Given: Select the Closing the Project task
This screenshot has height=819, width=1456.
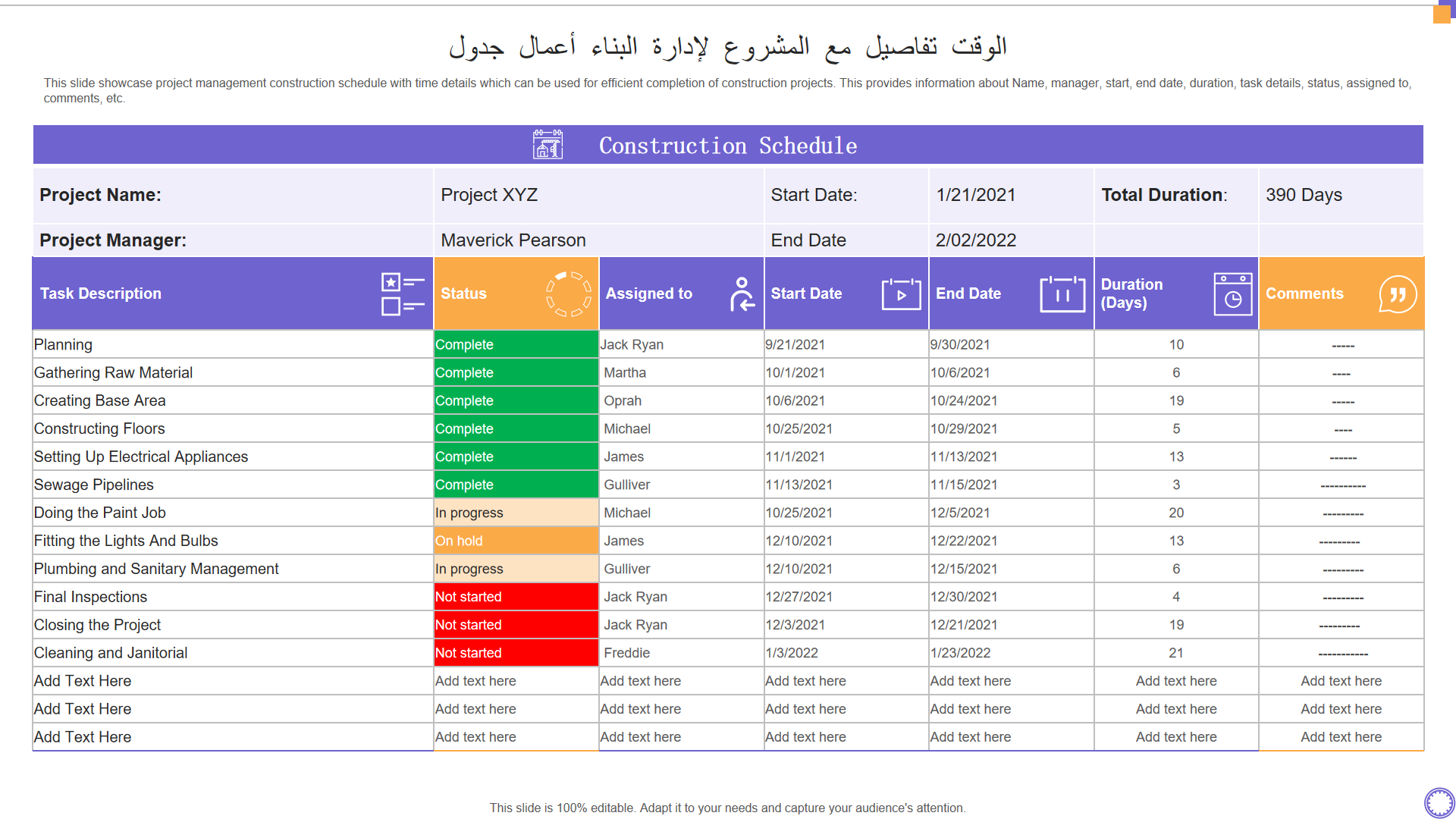Looking at the screenshot, I should click(97, 625).
